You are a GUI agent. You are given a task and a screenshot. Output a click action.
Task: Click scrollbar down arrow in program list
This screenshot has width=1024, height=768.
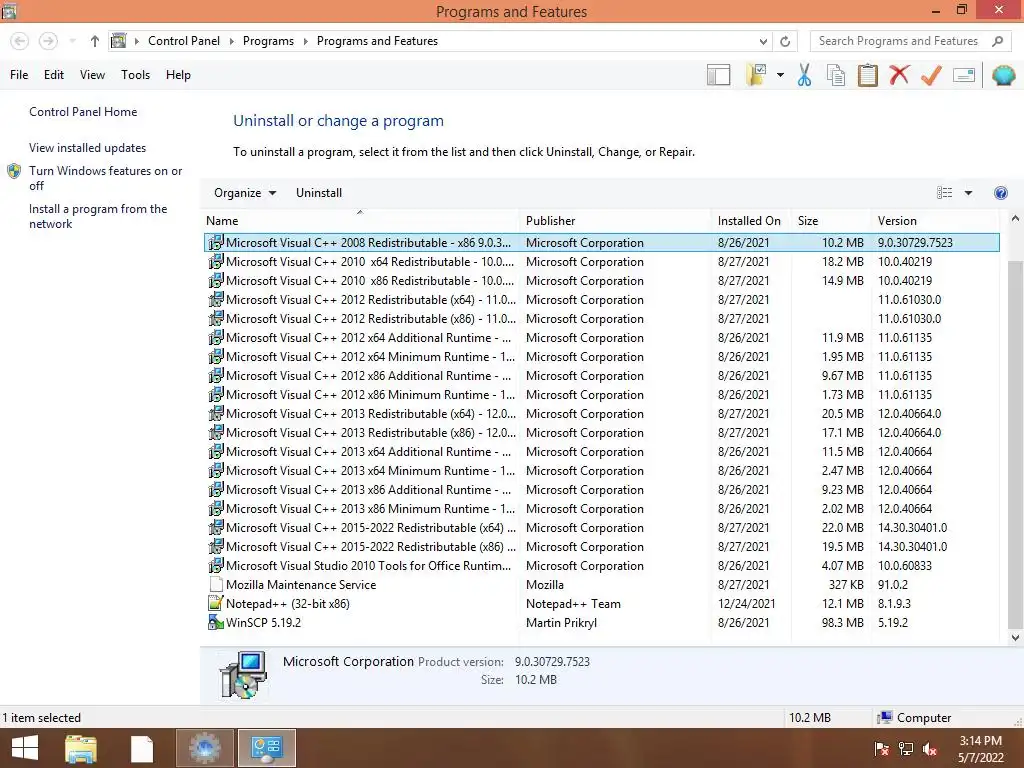(x=1015, y=637)
